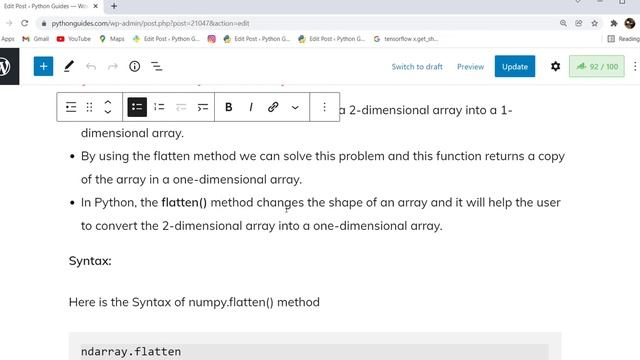
Task: Open the Apps bookmark shortcut
Action: click(x=8, y=39)
